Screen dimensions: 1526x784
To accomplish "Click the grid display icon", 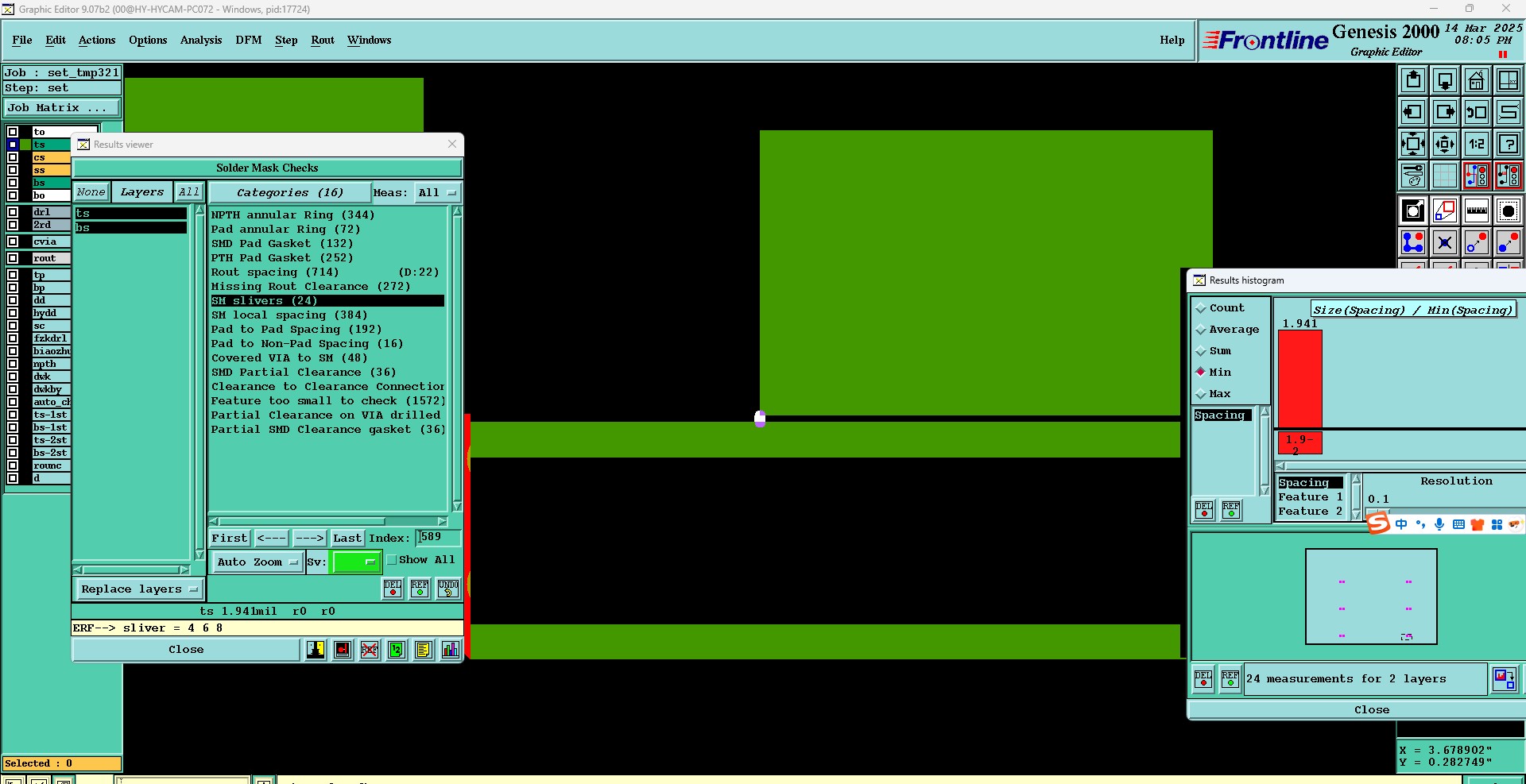I will pos(1445,176).
